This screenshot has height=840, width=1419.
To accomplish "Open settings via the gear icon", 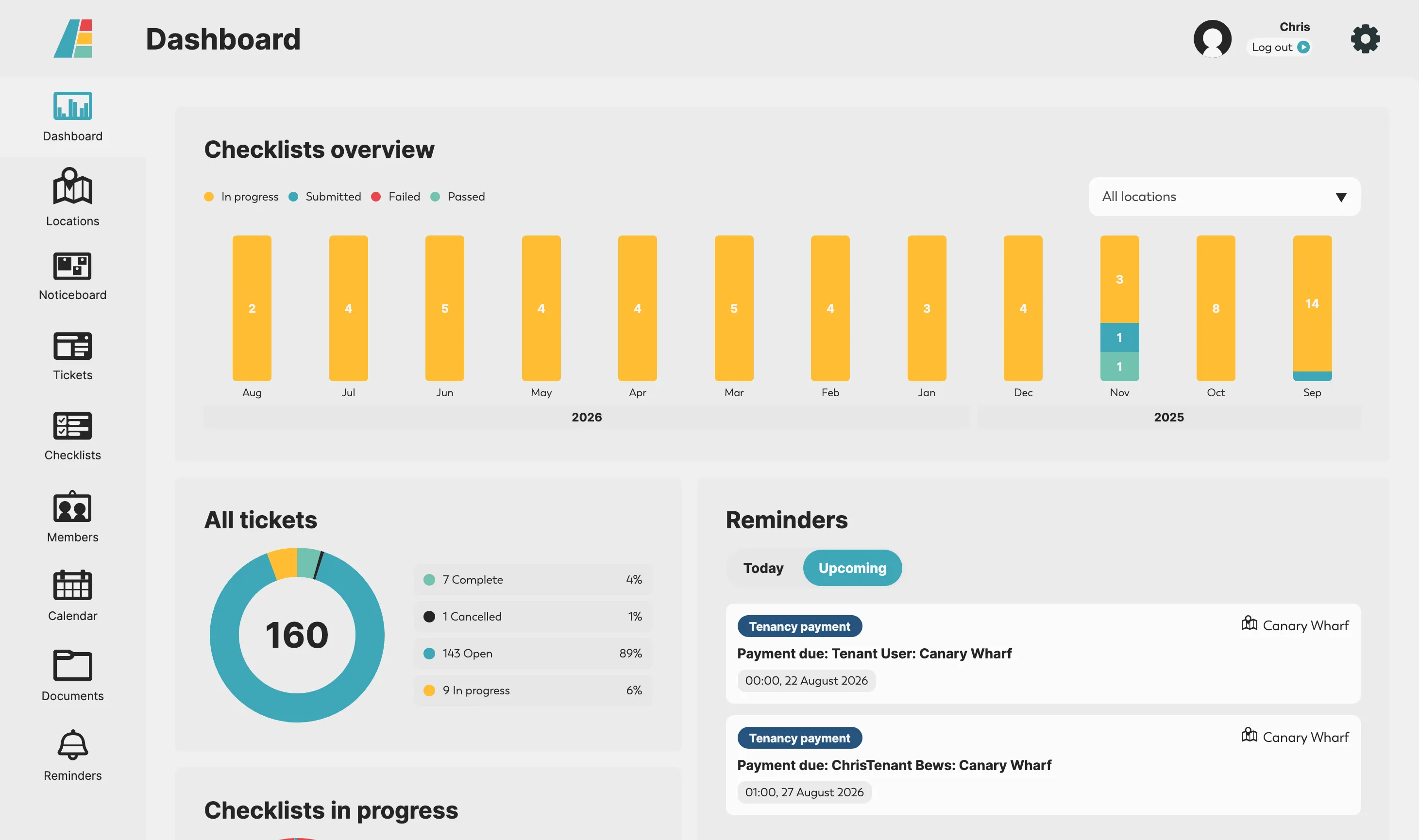I will pos(1365,39).
